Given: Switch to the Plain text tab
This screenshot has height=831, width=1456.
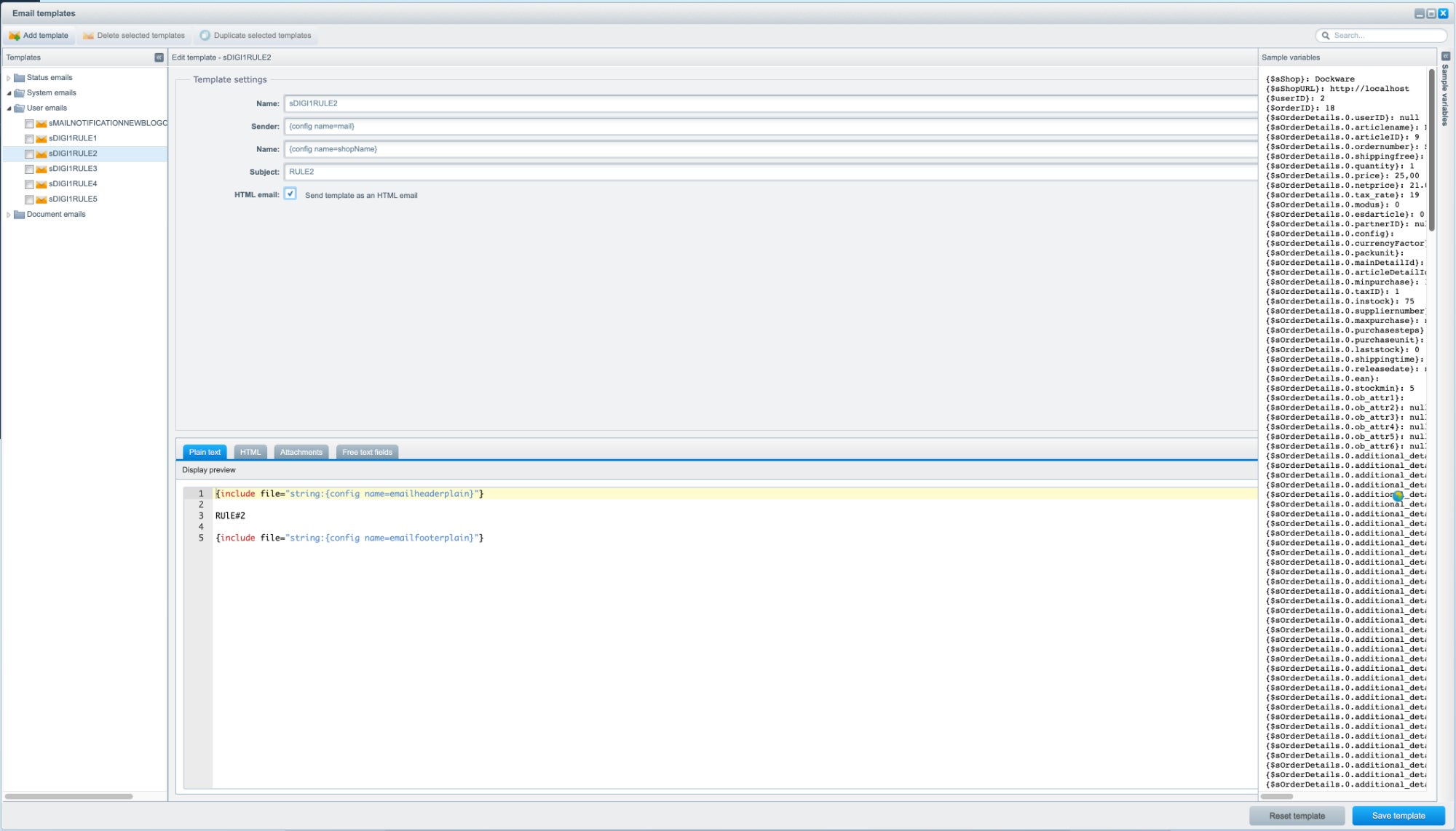Looking at the screenshot, I should [x=205, y=452].
